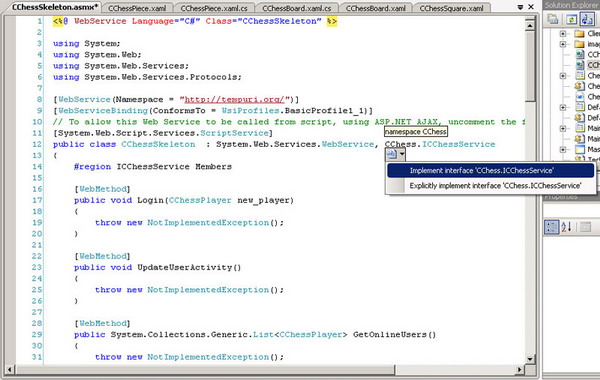Switch to the CChessPiece.xaml tab
The width and height of the screenshot is (600, 380).
point(137,8)
